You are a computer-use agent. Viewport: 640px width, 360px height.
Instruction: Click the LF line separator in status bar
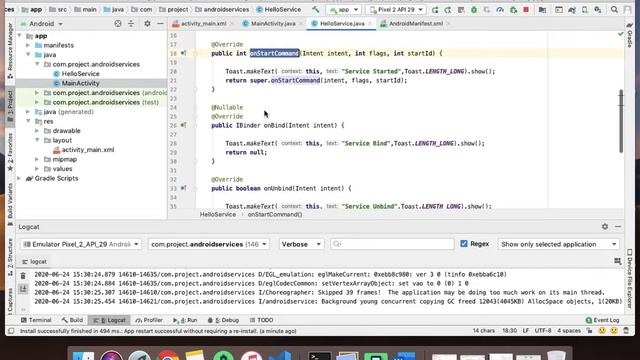(526, 331)
